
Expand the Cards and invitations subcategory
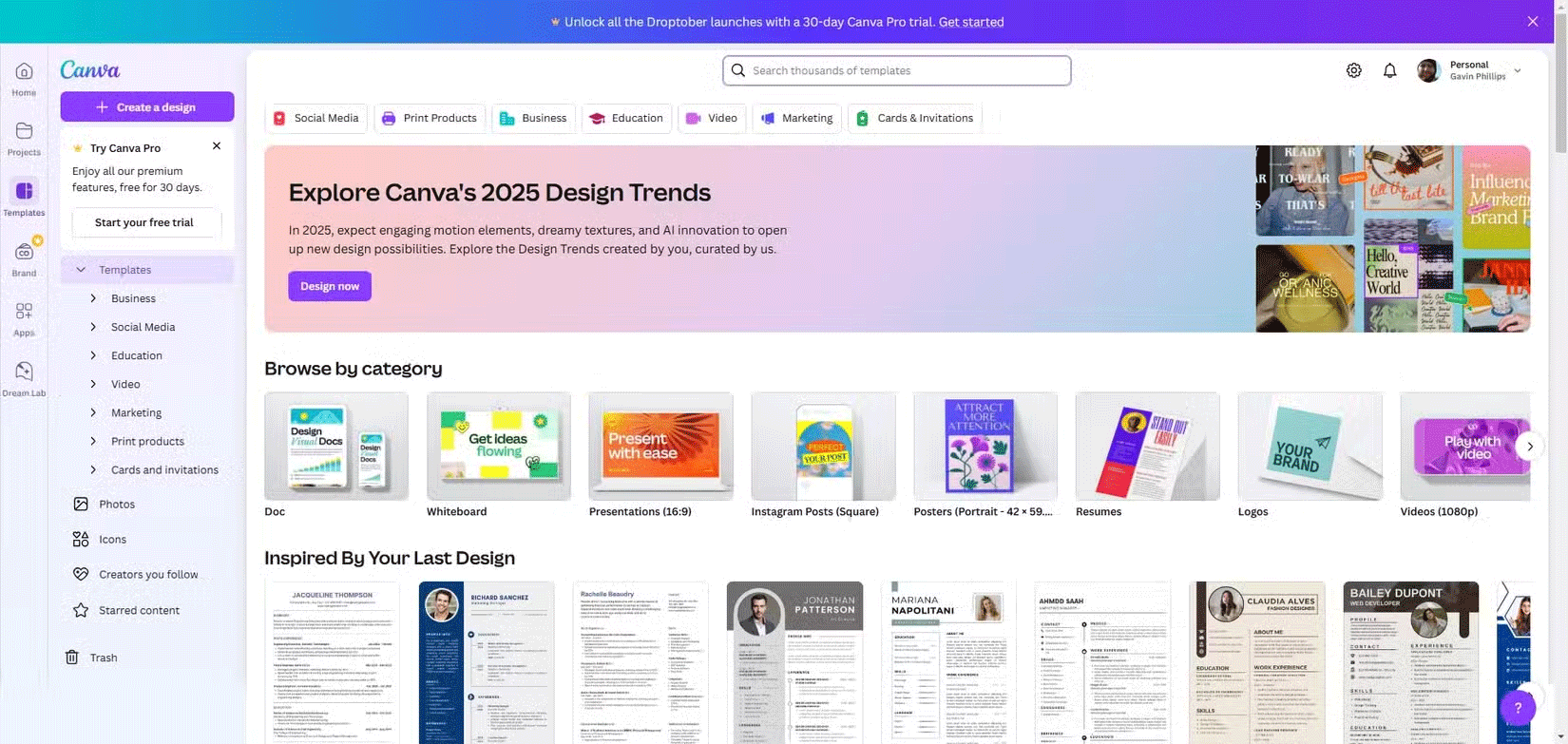pyautogui.click(x=93, y=469)
